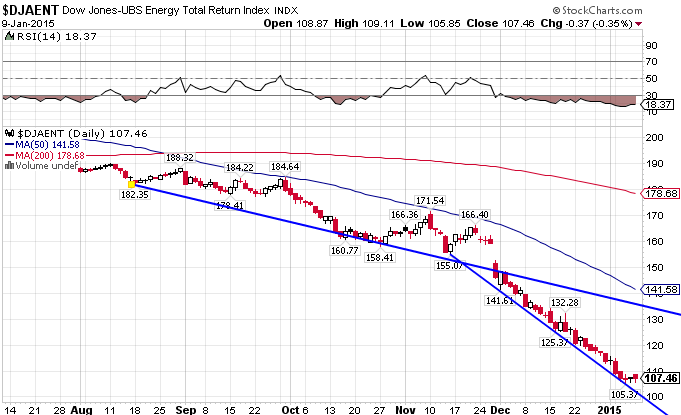The image size is (681, 415).
Task: Click the 188.32 peak price label
Action: pyautogui.click(x=179, y=158)
